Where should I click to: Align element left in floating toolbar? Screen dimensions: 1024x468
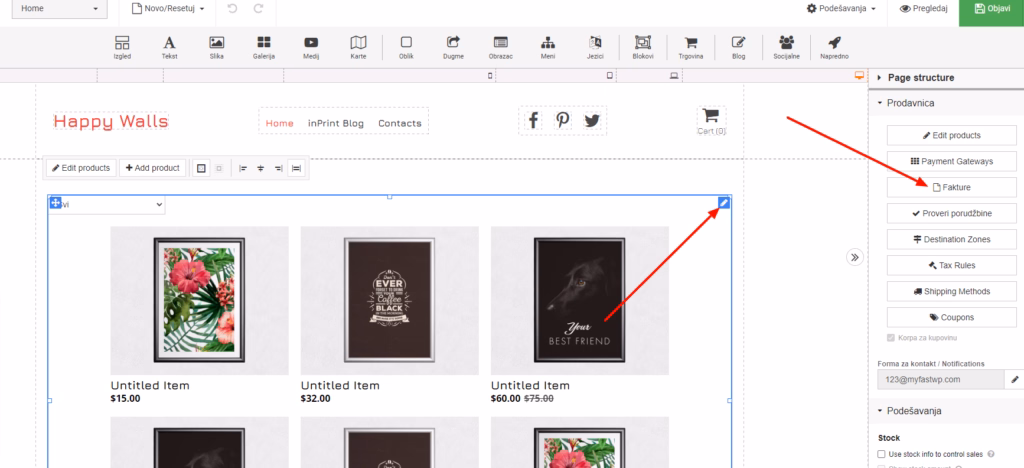click(243, 168)
